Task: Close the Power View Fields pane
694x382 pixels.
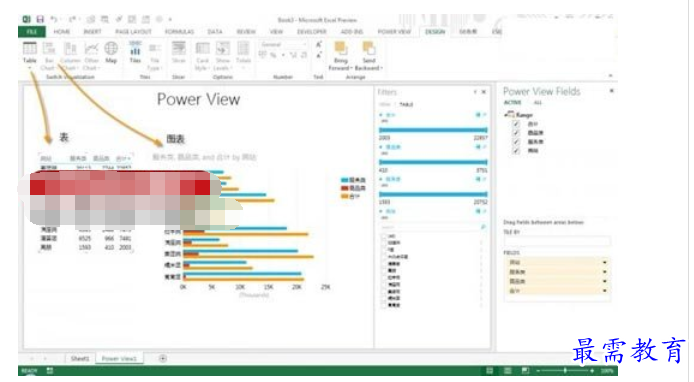Action: pyautogui.click(x=612, y=91)
